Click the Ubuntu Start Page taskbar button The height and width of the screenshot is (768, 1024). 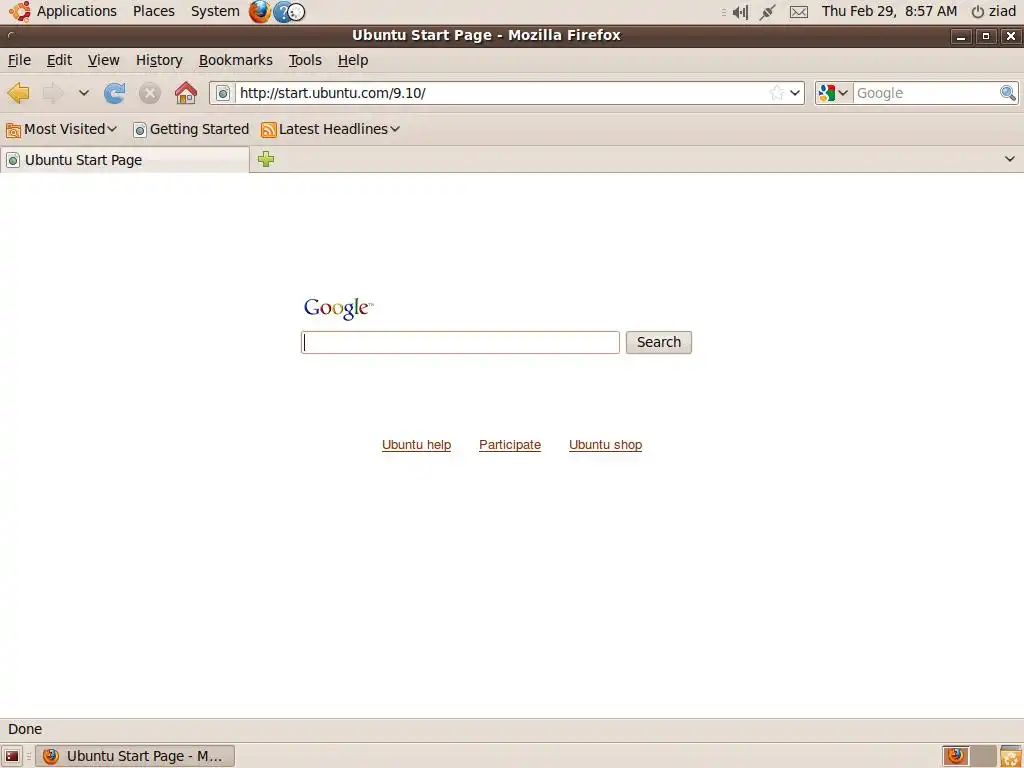135,756
